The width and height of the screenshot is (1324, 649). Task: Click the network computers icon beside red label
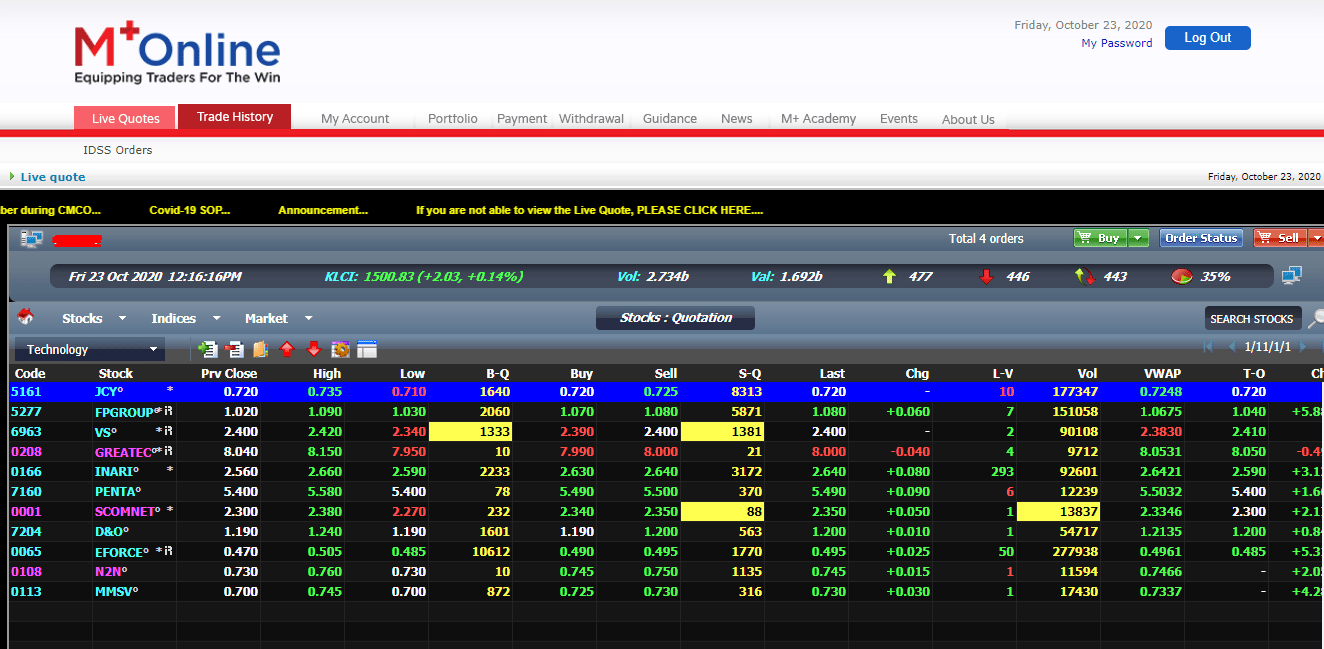pyautogui.click(x=32, y=239)
